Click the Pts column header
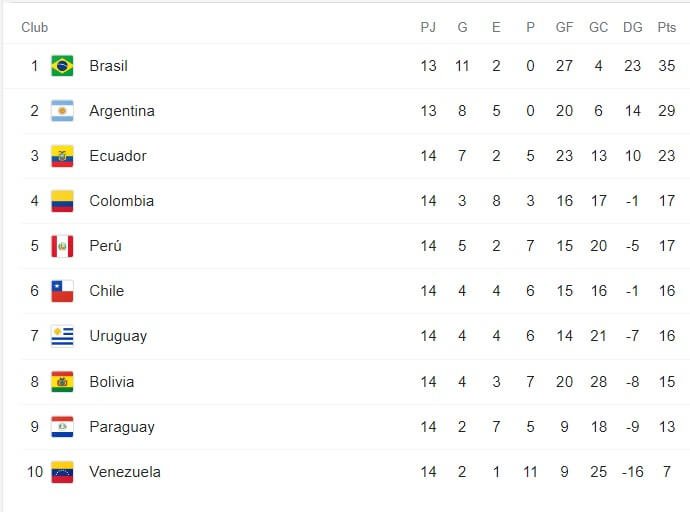Image resolution: width=690 pixels, height=512 pixels. (x=666, y=27)
